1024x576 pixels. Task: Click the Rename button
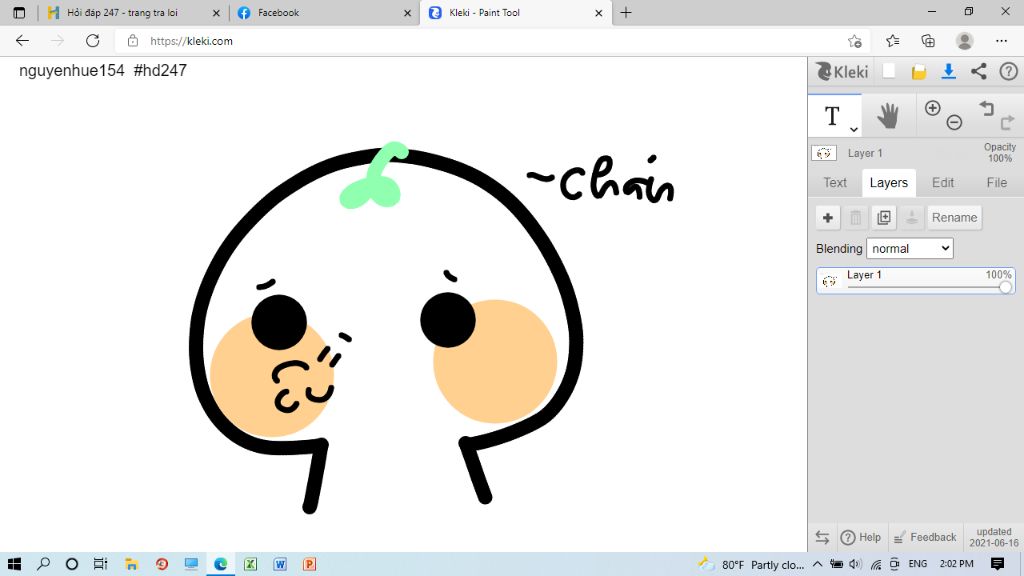954,217
